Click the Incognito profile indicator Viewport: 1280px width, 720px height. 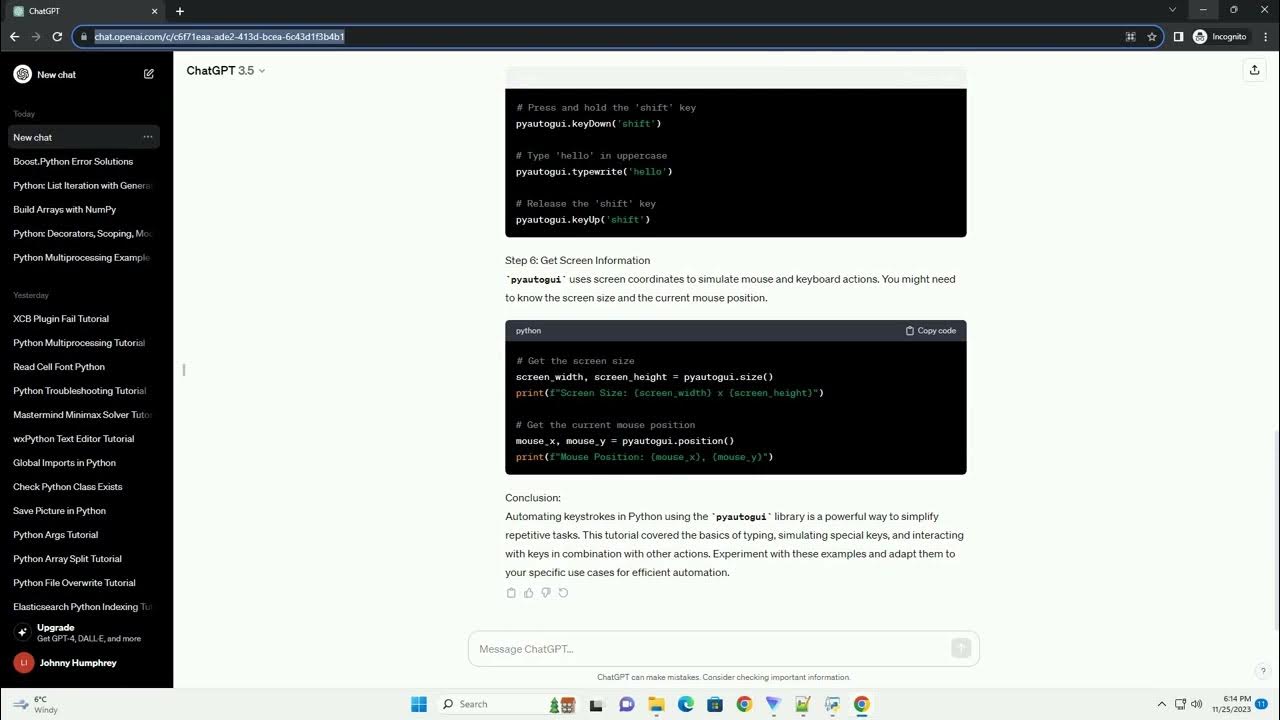[1220, 36]
